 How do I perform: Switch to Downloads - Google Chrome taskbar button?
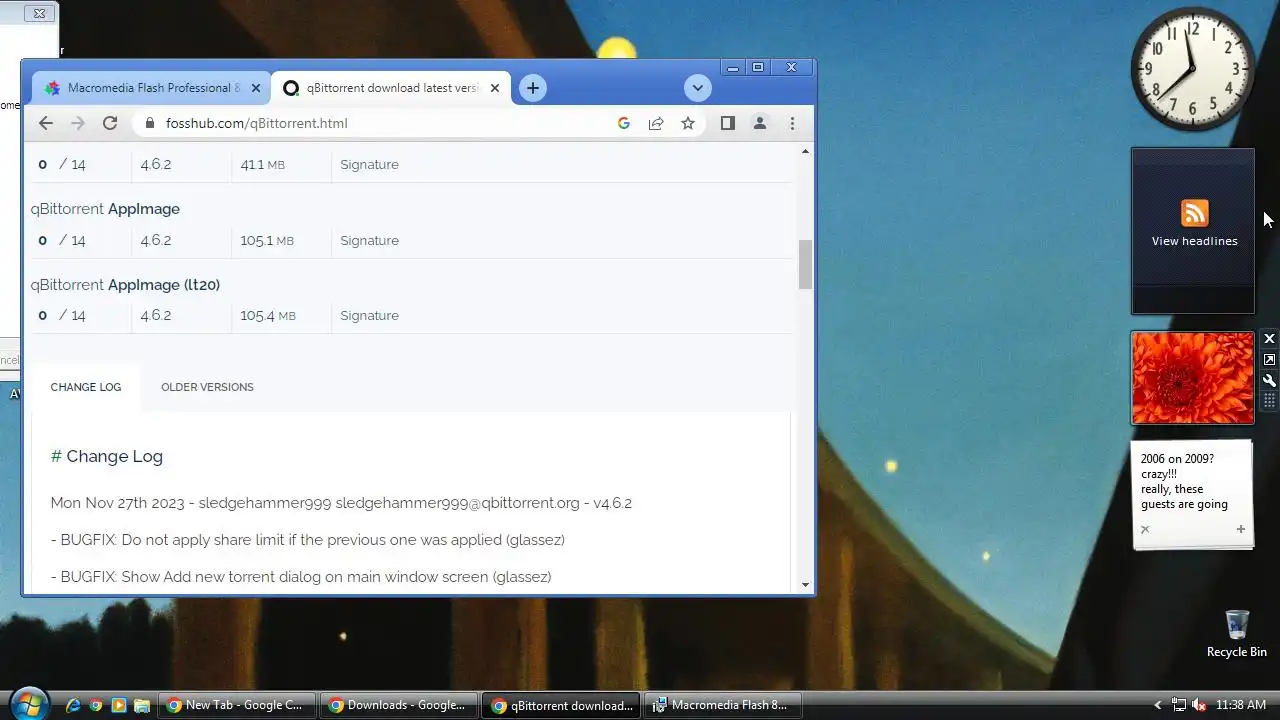coord(399,705)
